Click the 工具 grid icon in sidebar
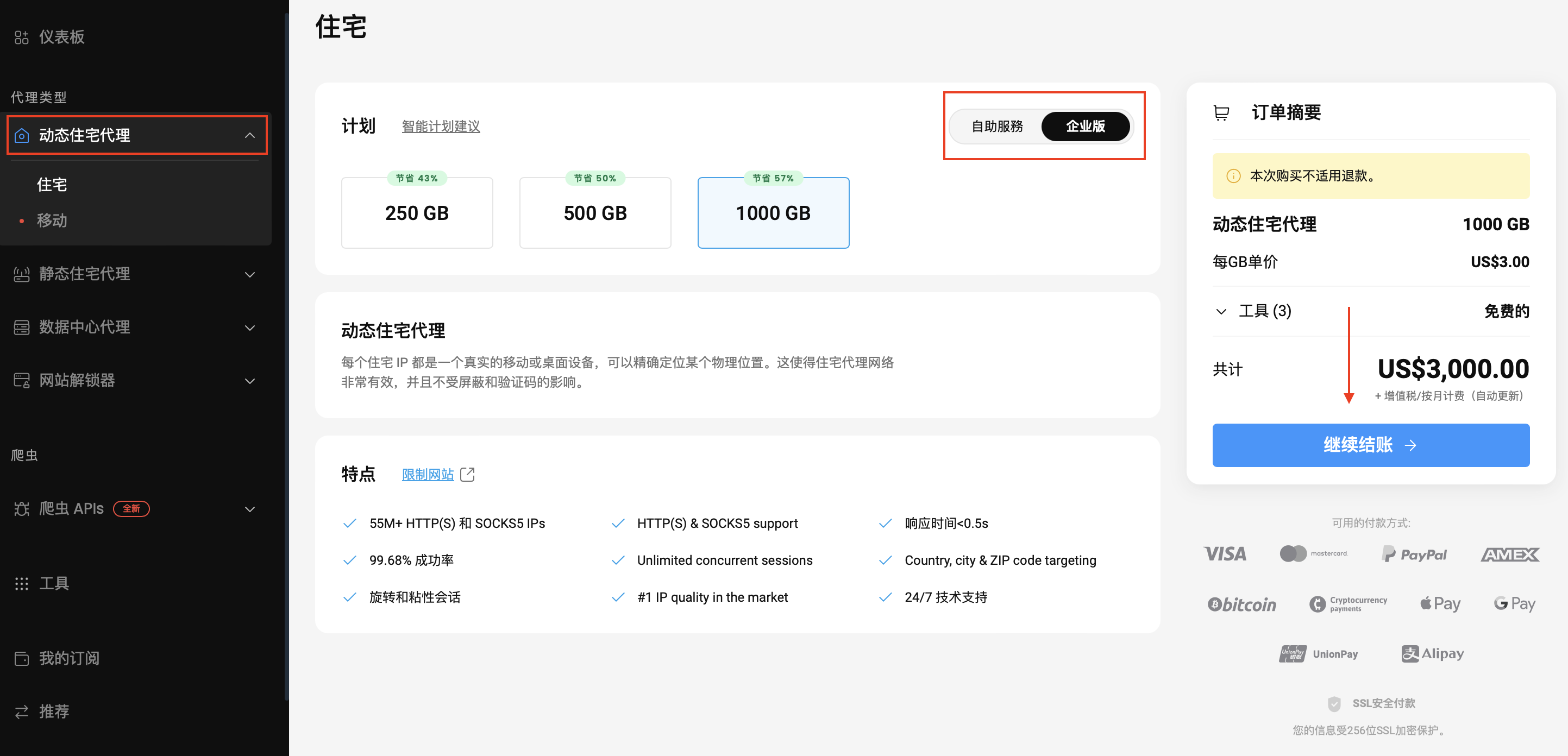Viewport: 1568px width, 756px height. (21, 584)
